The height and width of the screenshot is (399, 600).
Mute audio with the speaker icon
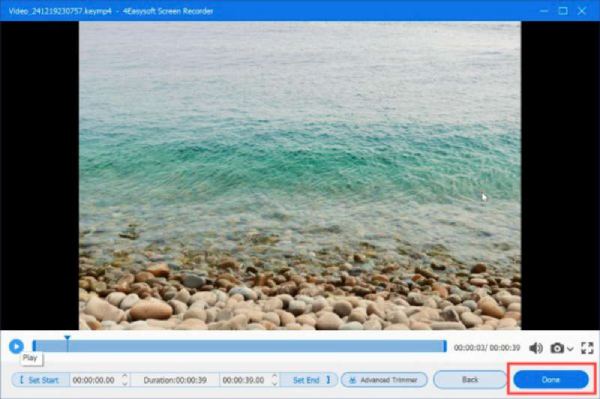point(536,348)
